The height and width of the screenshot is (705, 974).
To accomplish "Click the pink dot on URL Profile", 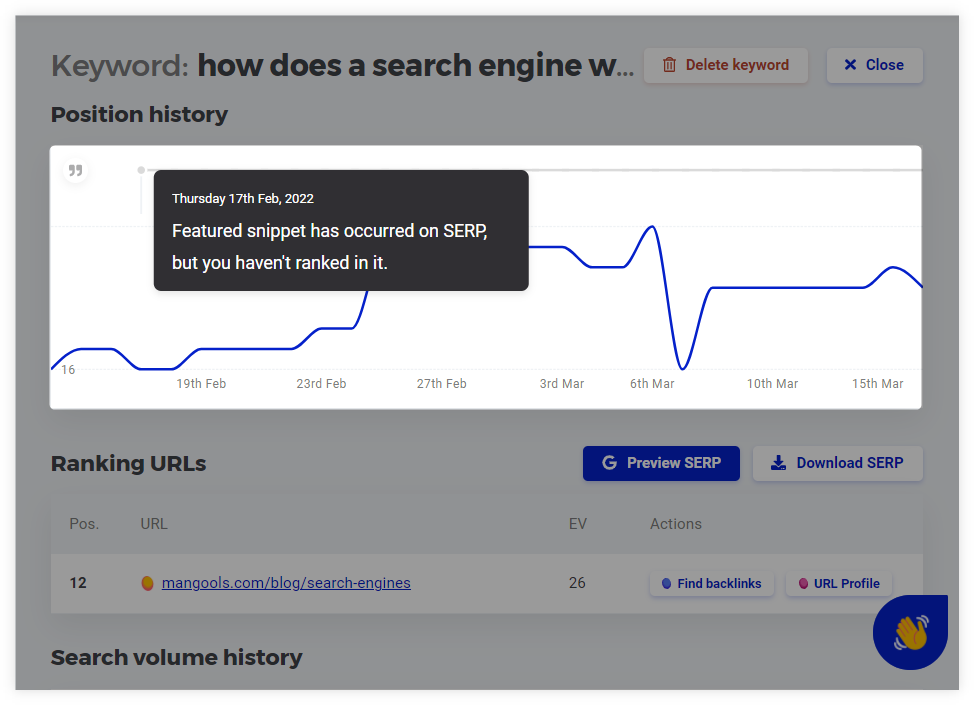I will 803,584.
